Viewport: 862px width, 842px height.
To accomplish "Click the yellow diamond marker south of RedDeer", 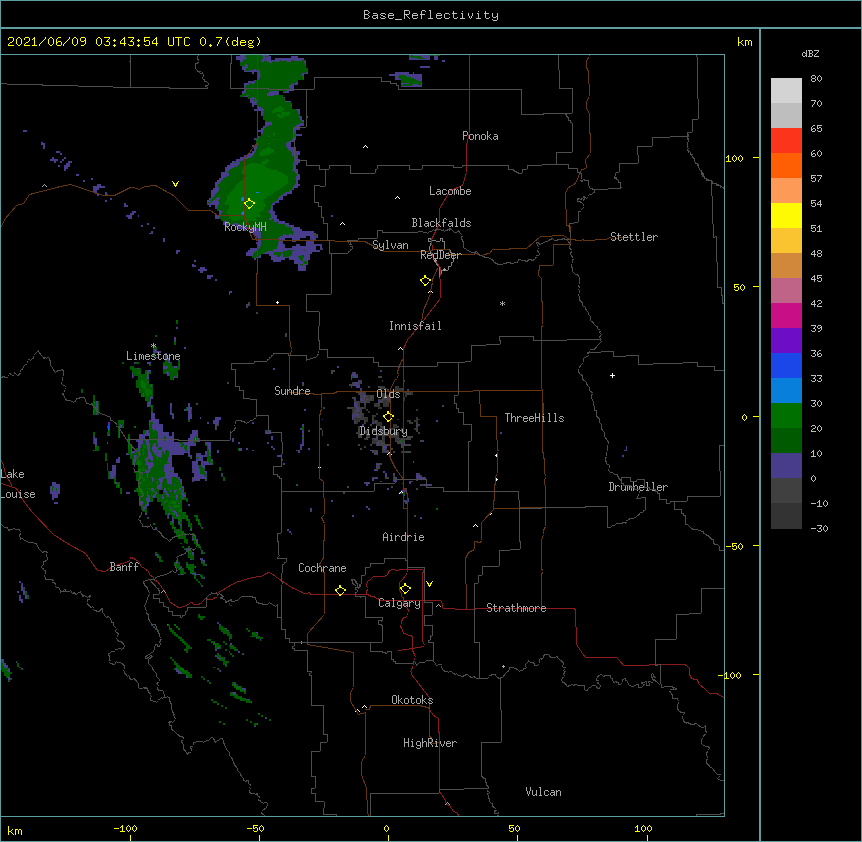I will click(425, 281).
